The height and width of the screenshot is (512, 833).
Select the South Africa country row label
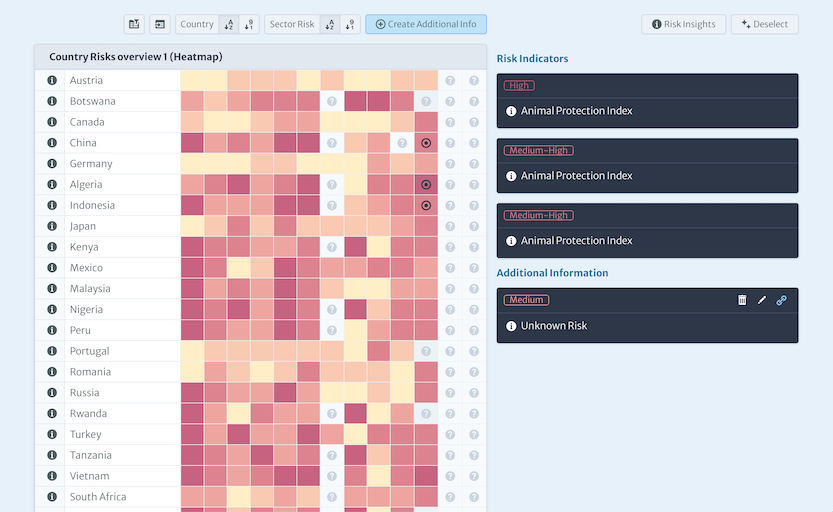pyautogui.click(x=98, y=497)
